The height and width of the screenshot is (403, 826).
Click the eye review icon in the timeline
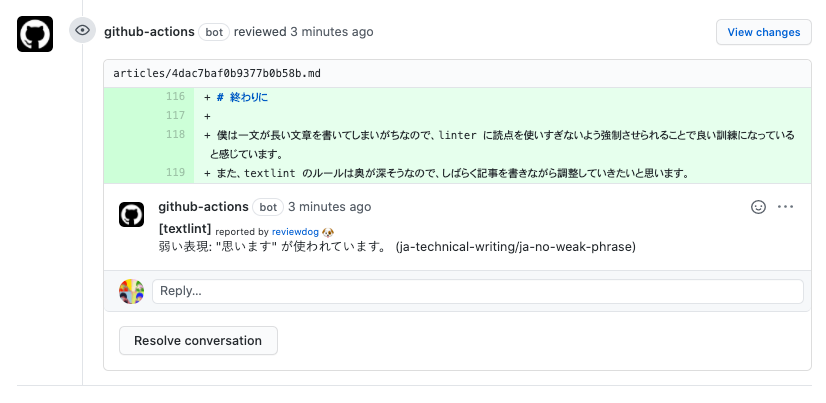82,31
